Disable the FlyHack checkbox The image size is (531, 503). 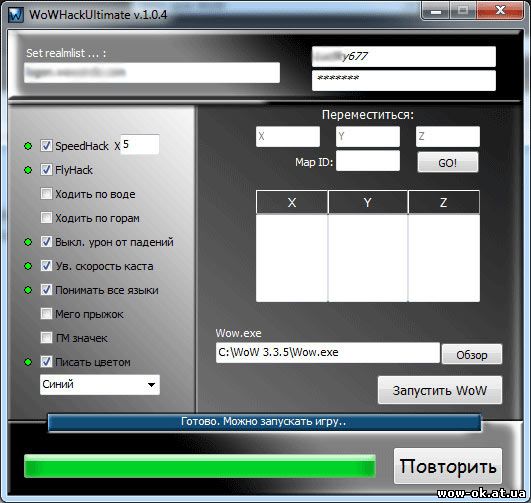(x=46, y=170)
